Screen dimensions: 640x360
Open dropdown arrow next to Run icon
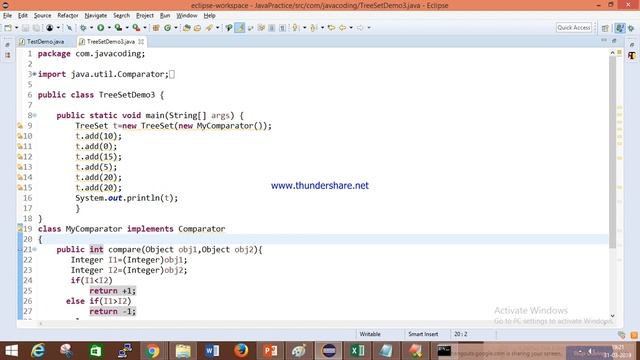(109, 28)
